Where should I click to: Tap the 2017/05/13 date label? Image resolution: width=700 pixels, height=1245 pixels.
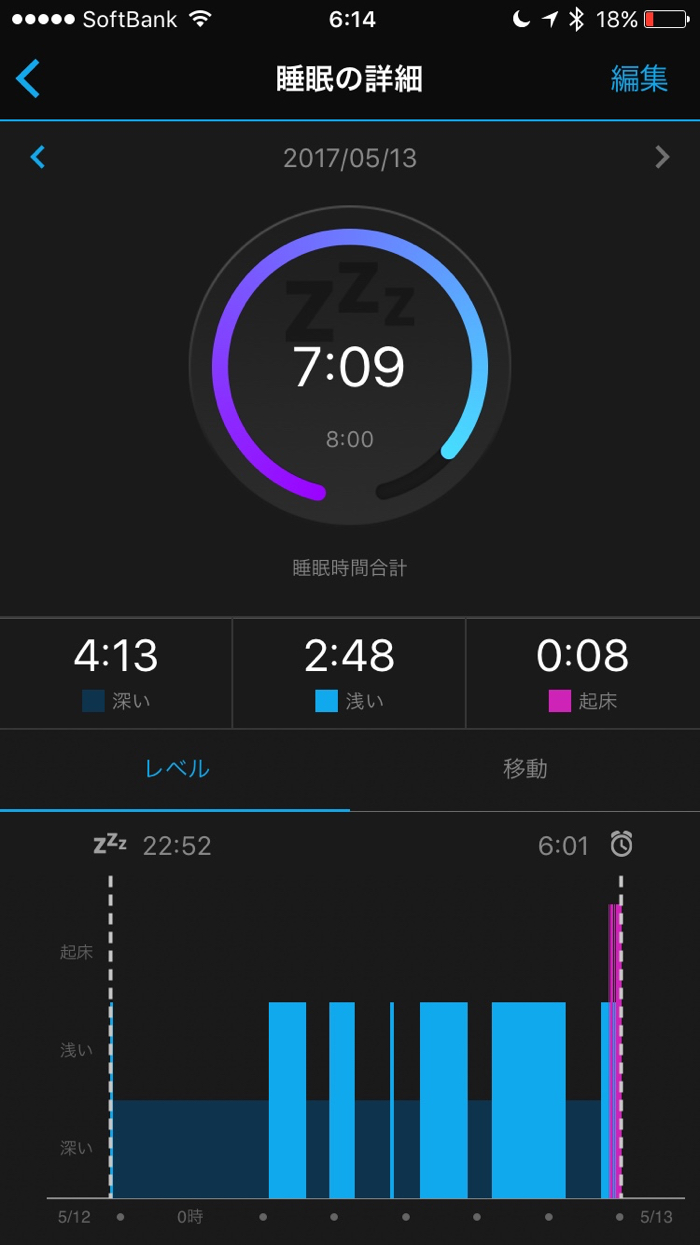coord(350,157)
